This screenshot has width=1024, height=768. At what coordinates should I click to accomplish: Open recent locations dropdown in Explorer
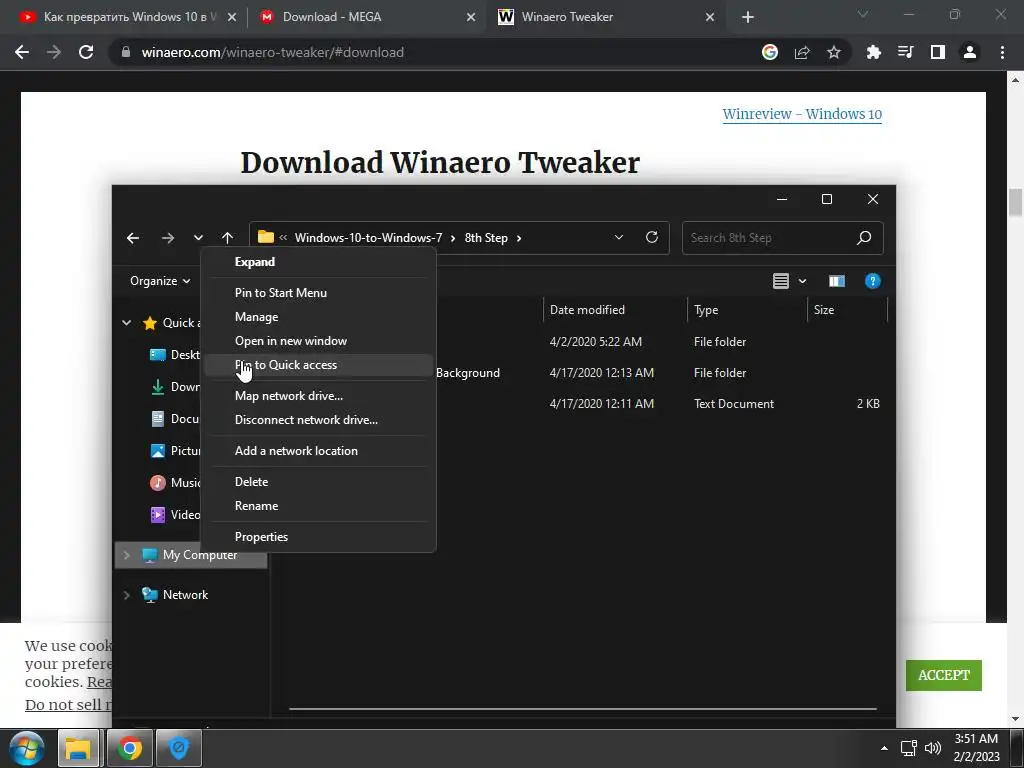coord(198,238)
